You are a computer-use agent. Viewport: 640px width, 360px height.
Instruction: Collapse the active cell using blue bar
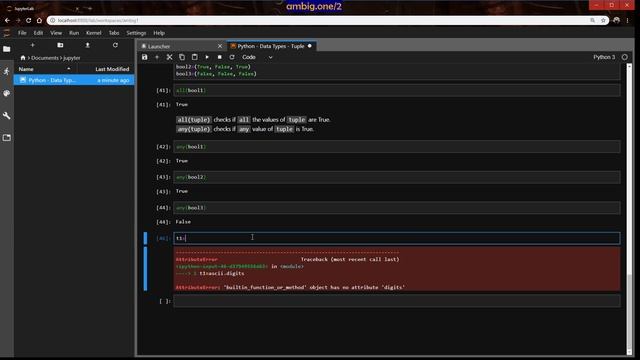tap(145, 238)
